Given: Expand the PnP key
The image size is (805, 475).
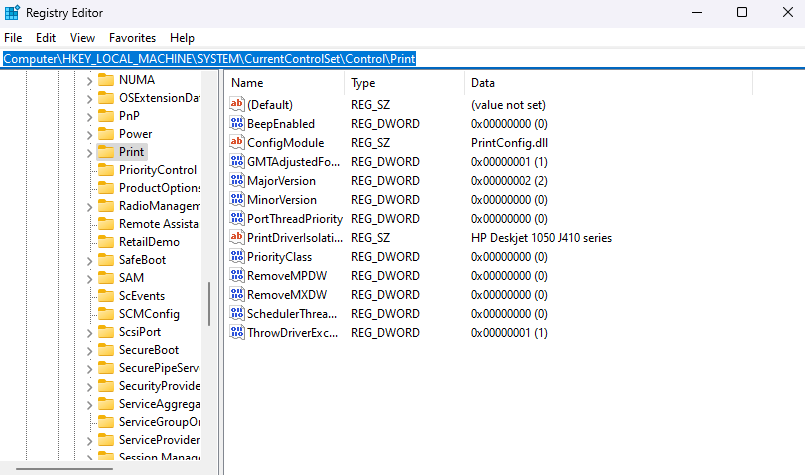Looking at the screenshot, I should click(x=89, y=117).
